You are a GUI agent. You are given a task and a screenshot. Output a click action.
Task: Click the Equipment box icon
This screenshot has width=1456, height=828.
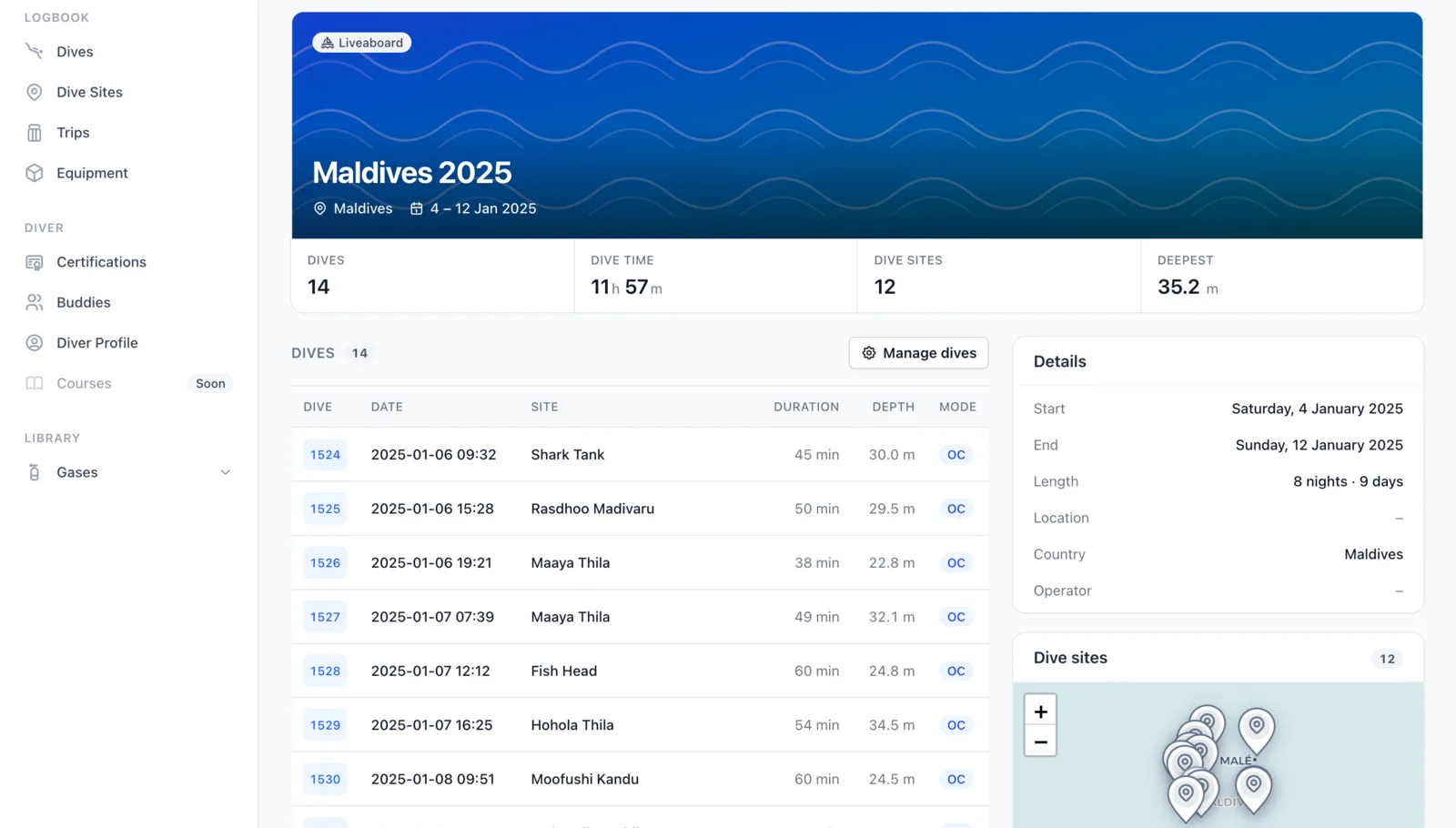click(x=35, y=173)
